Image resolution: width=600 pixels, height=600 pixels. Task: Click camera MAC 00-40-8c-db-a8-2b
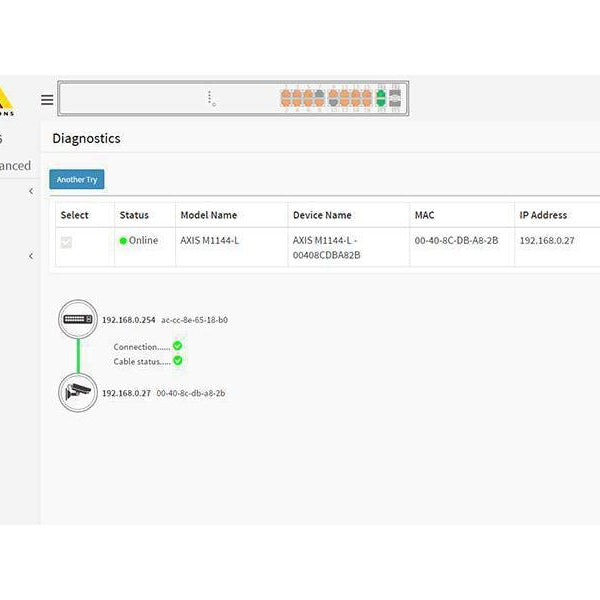pyautogui.click(x=191, y=393)
